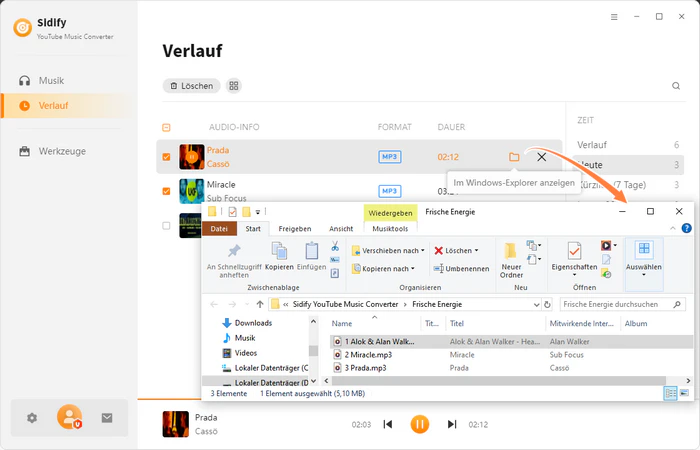Go up one folder level arrow
700x450 pixels.
pos(260,304)
